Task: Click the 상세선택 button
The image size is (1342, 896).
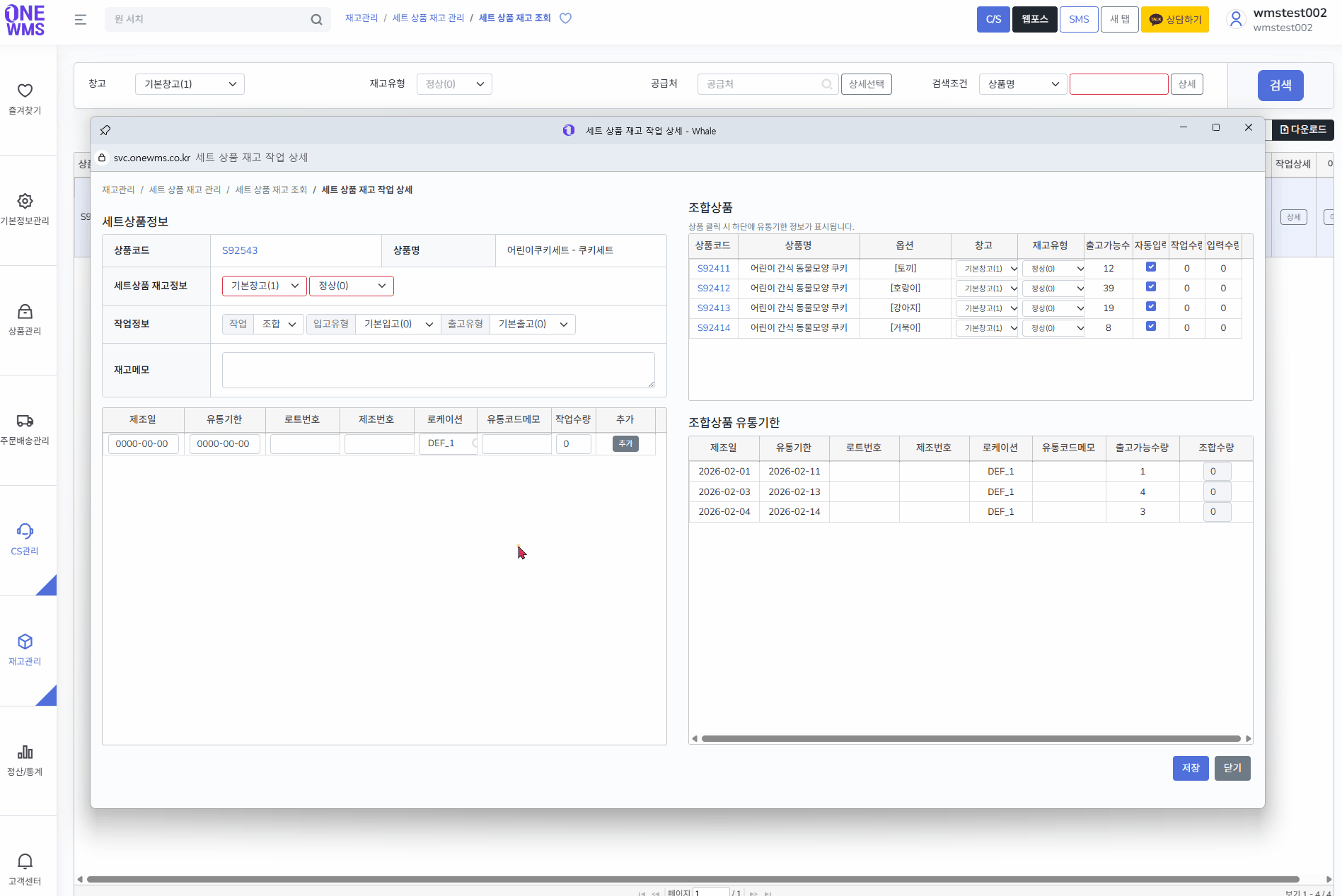Action: (x=867, y=84)
